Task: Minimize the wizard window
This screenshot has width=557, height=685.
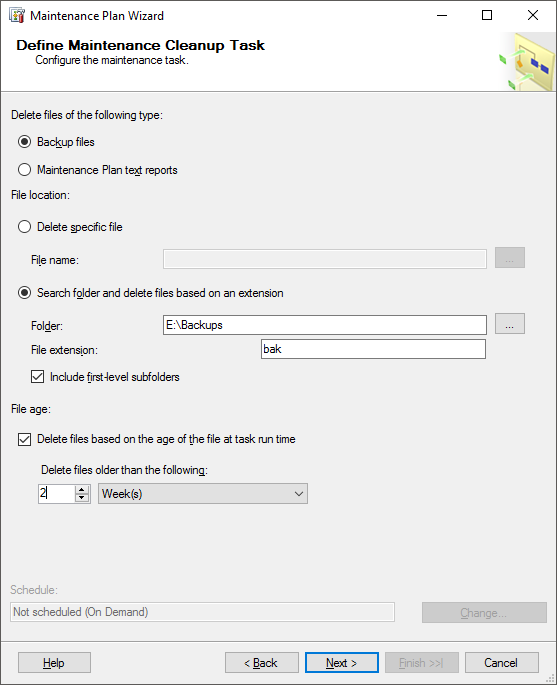Action: 442,15
